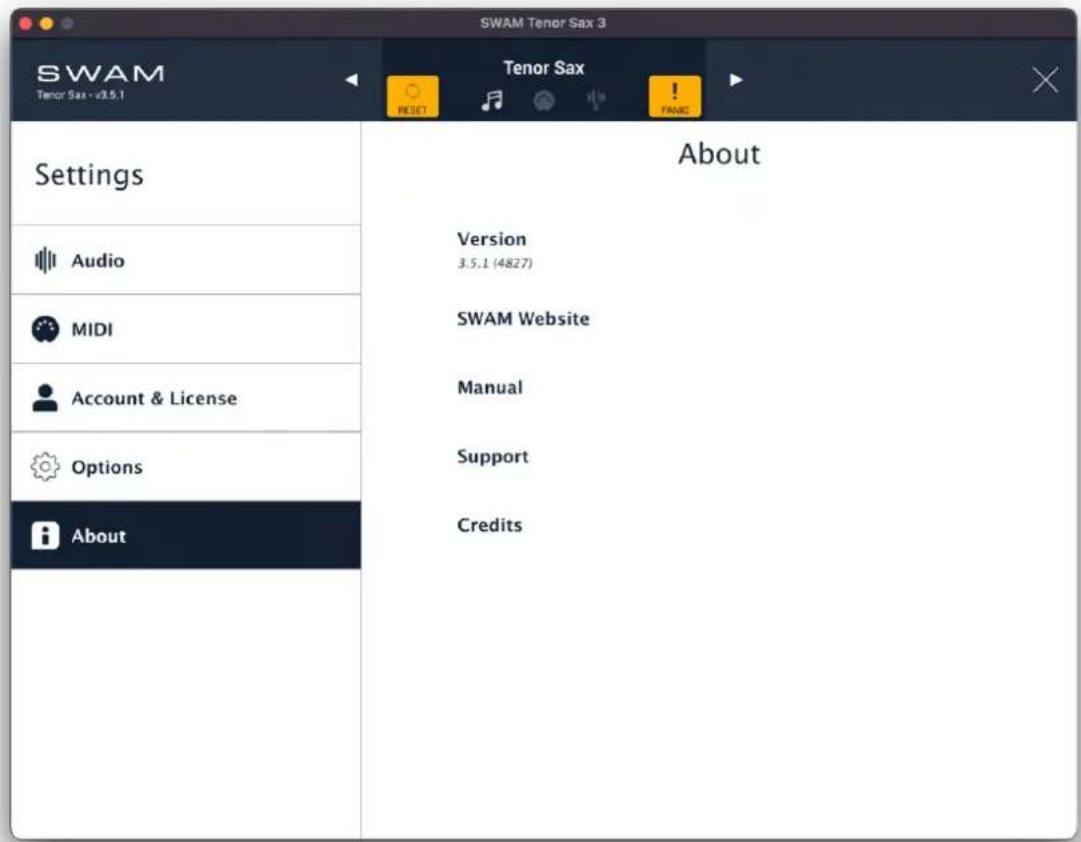Click the SWAM logo in header
The height and width of the screenshot is (842, 1081).
click(x=101, y=73)
